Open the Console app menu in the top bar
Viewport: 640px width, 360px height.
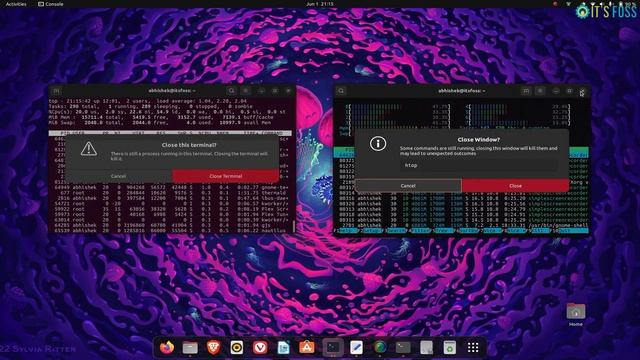click(51, 4)
